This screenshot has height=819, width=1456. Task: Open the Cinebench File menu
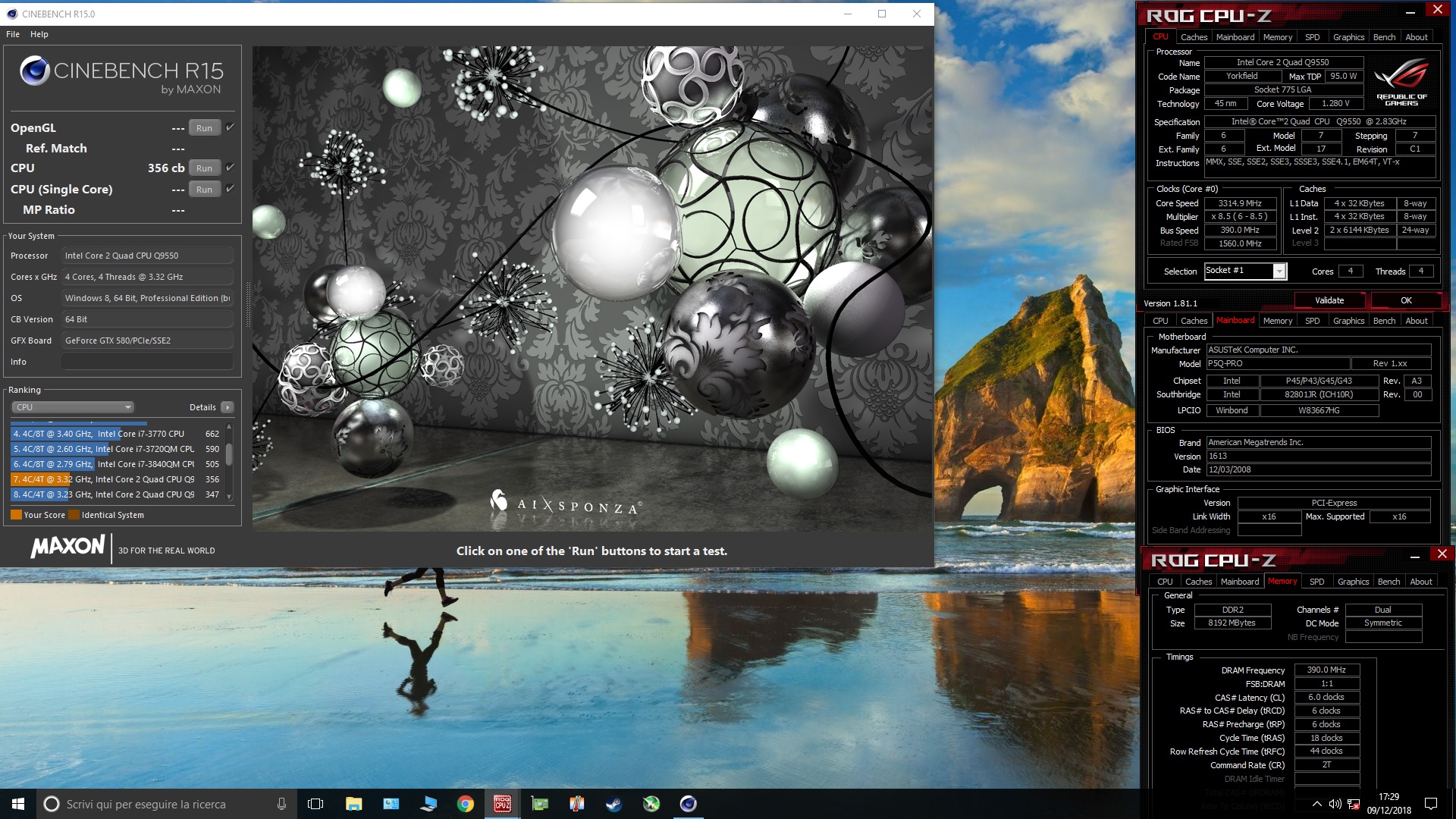click(13, 34)
